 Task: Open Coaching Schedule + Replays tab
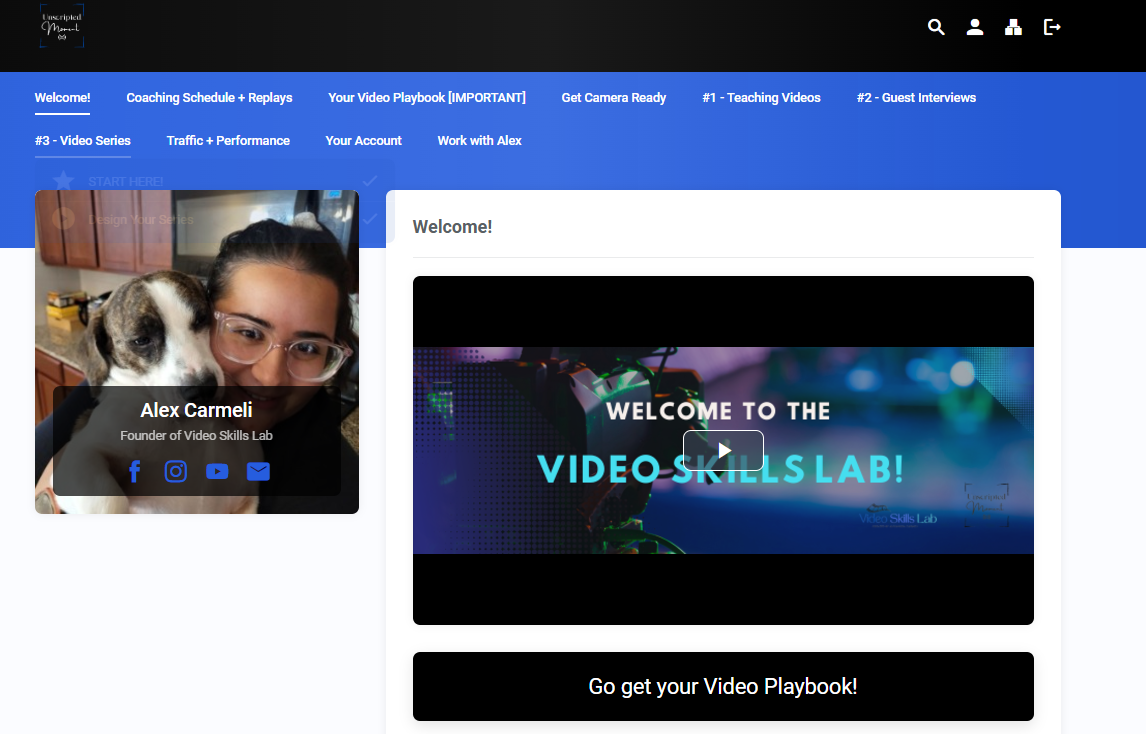tap(209, 98)
